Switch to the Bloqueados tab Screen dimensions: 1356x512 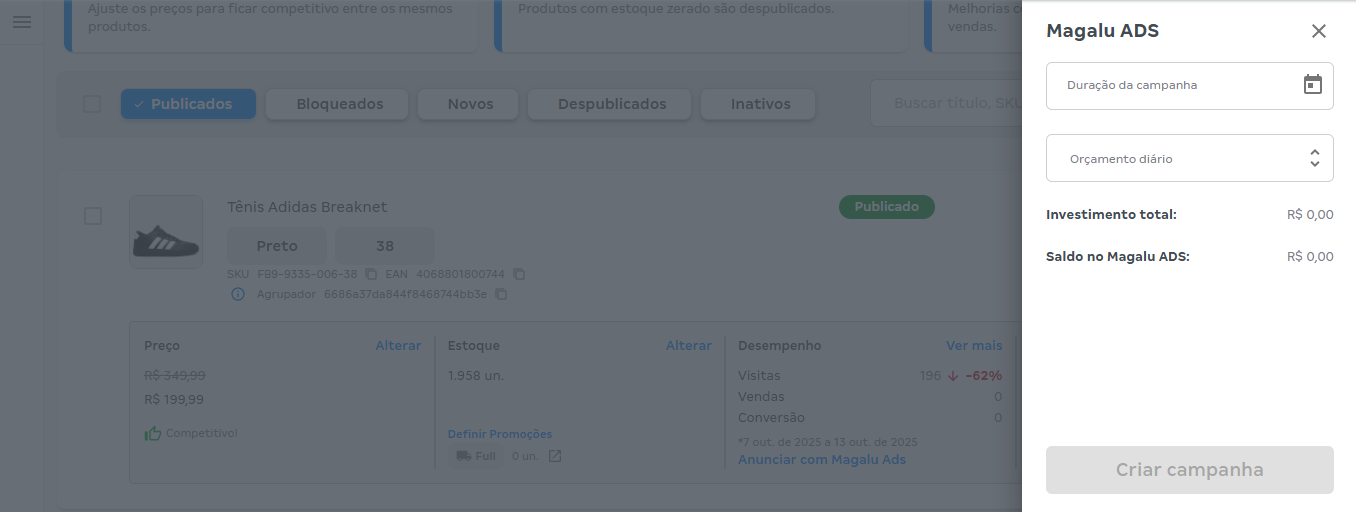[339, 104]
